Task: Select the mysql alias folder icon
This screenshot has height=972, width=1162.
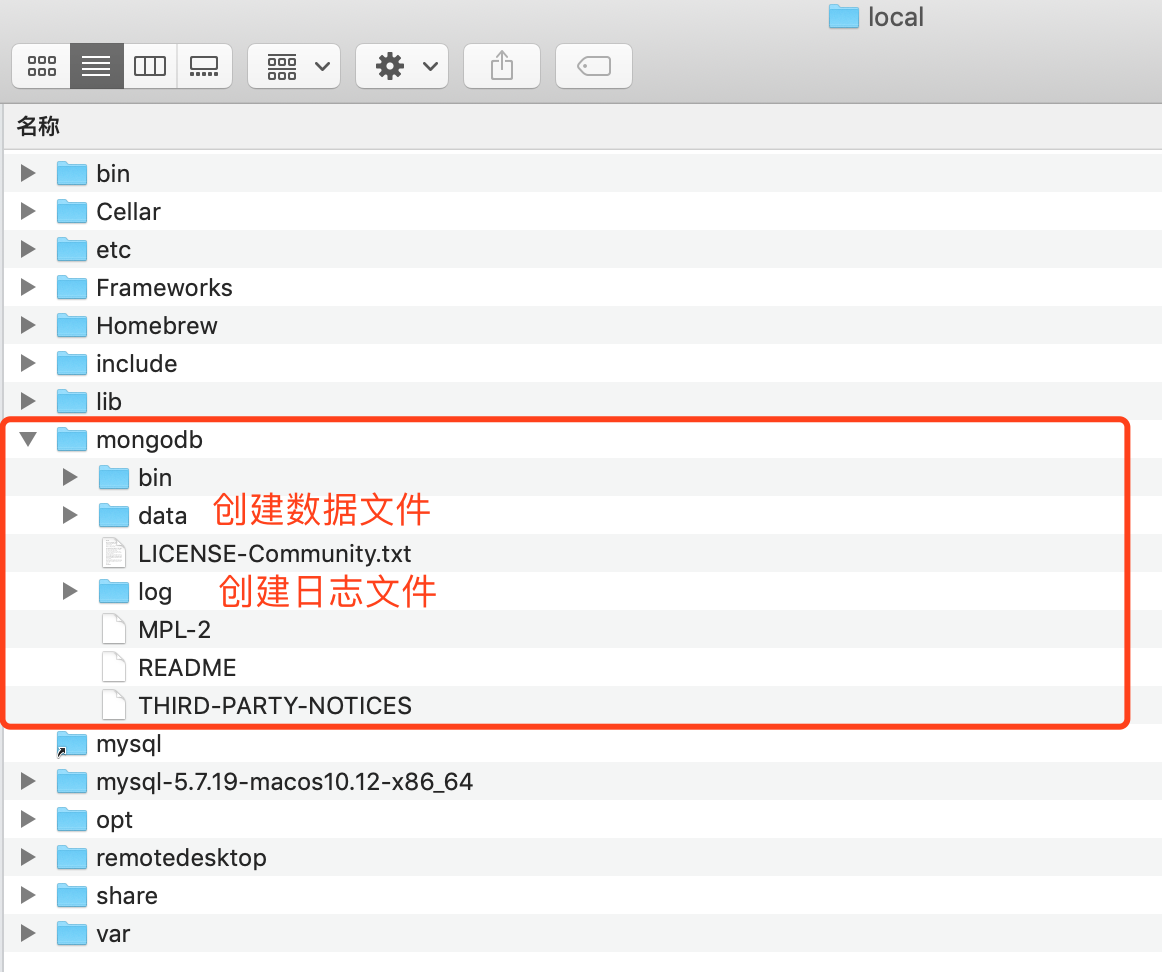Action: 72,744
